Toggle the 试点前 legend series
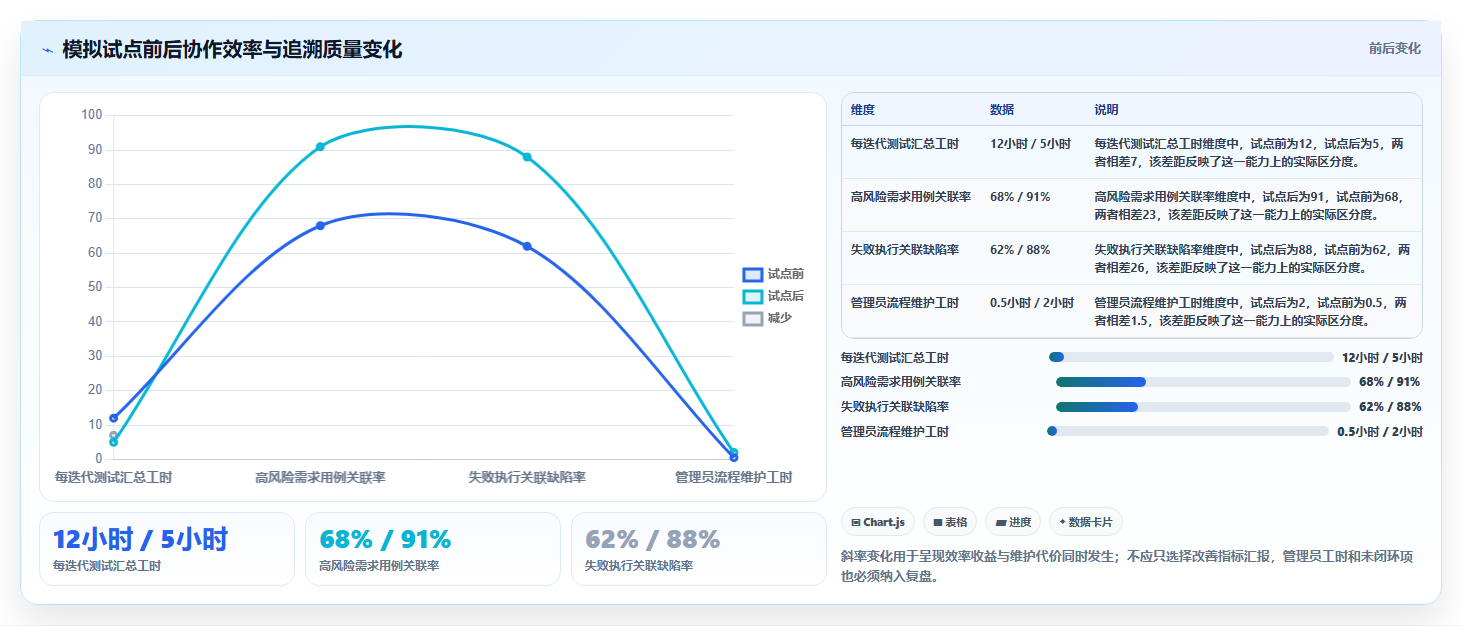Viewport: 1462px width, 626px height. [773, 274]
